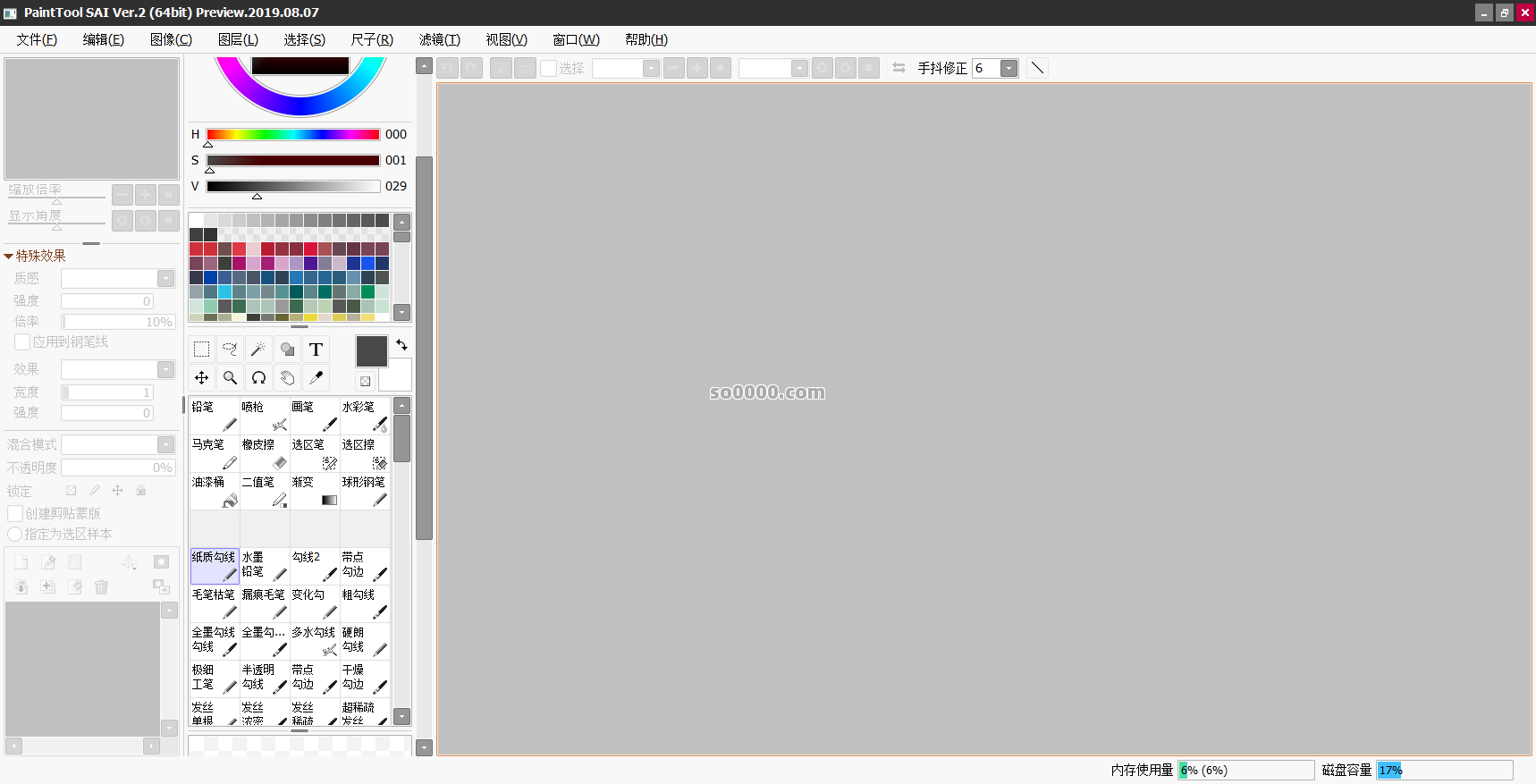Check the 创建剪贴蒙版 checkbox
The width and height of the screenshot is (1536, 784).
15,514
